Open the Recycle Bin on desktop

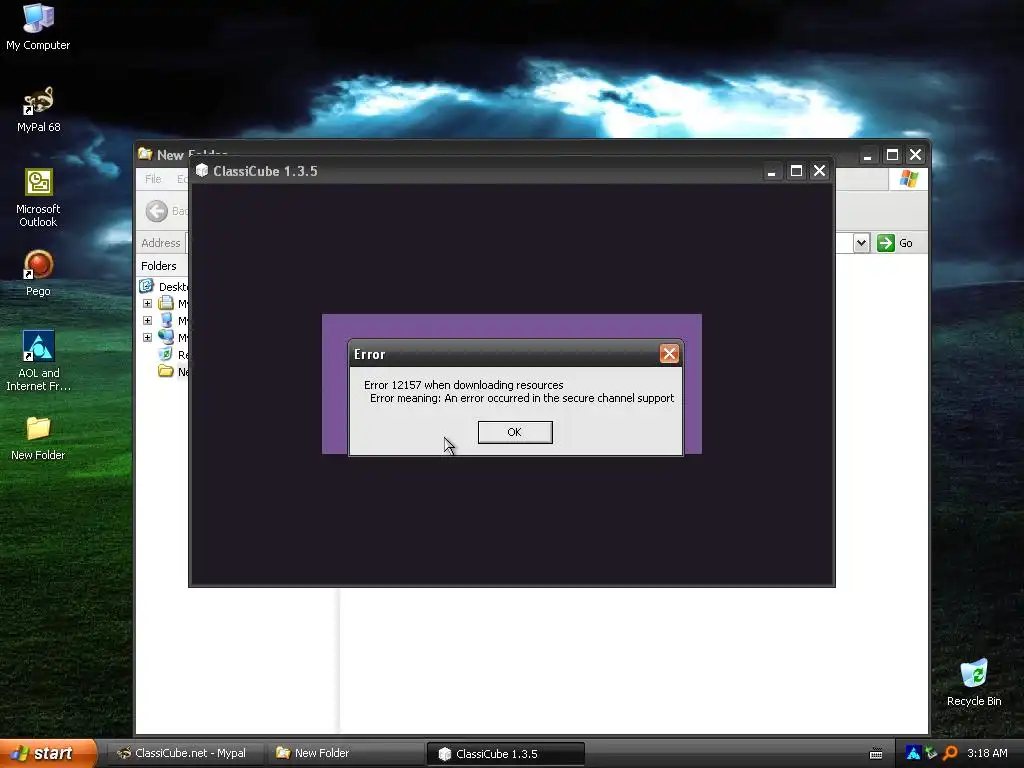pos(974,682)
